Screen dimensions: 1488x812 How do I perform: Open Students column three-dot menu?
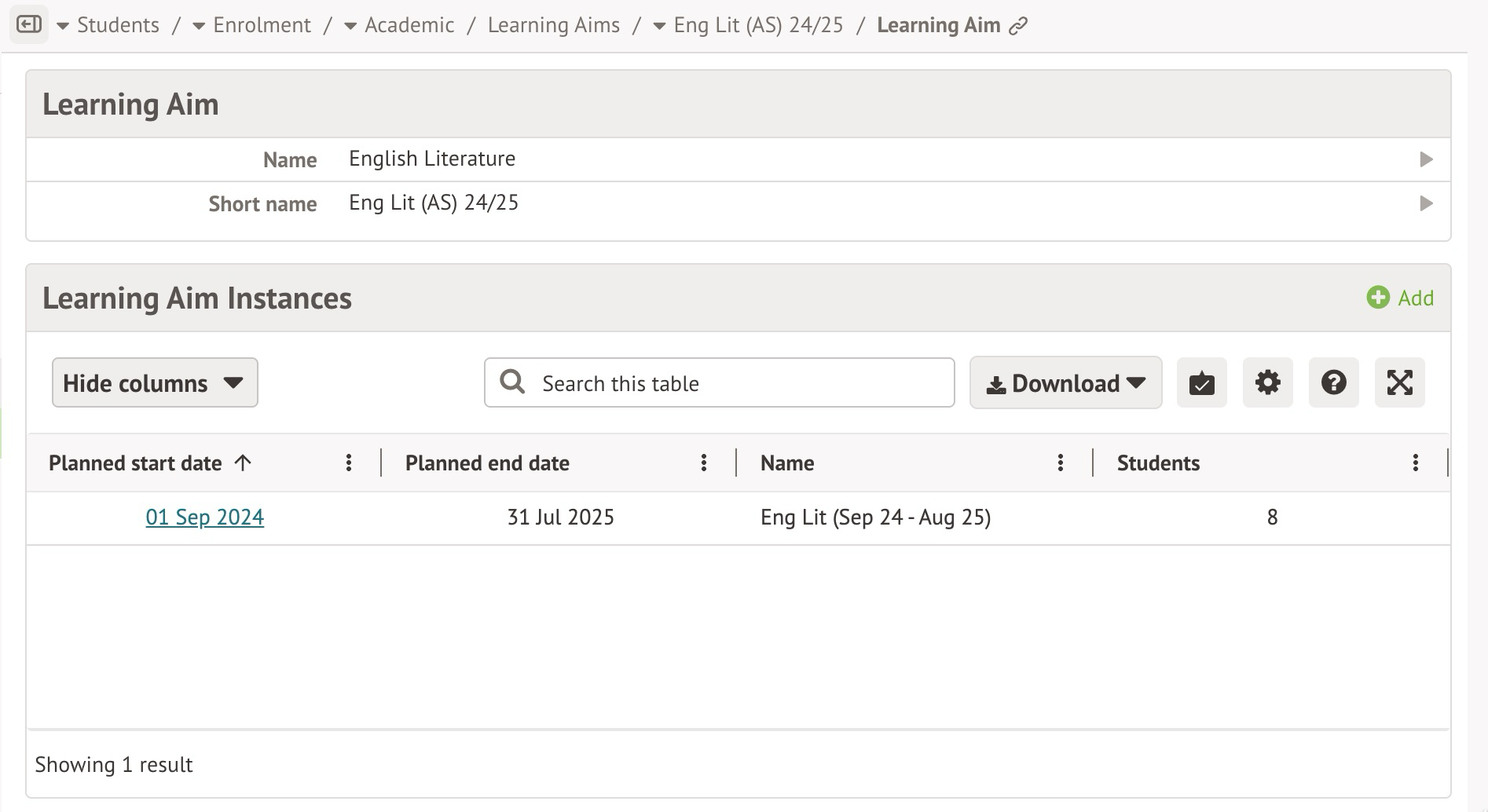tap(1415, 463)
